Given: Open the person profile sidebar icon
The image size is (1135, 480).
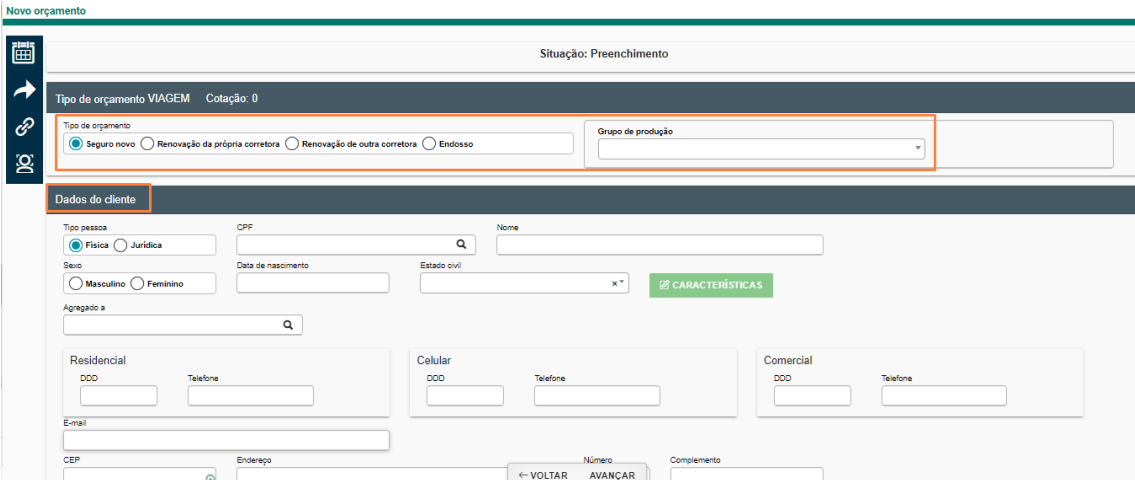Looking at the screenshot, I should [x=25, y=164].
